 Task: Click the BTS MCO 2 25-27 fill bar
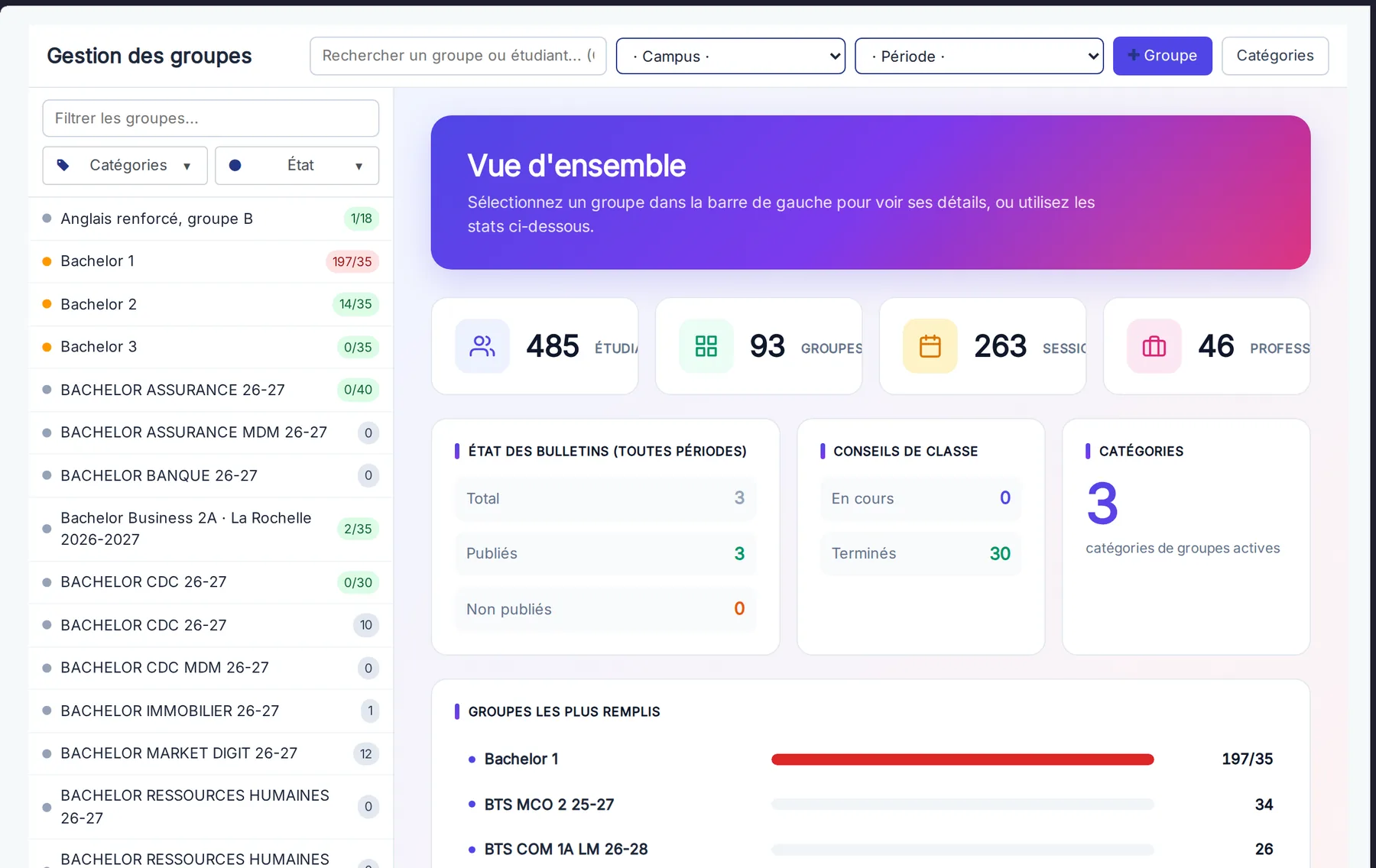(962, 804)
